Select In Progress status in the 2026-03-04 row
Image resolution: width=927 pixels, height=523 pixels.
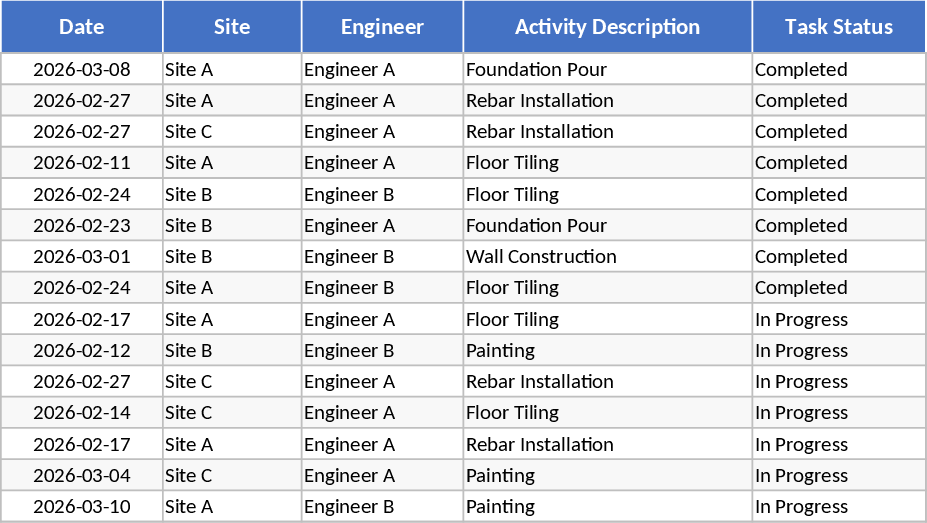point(801,475)
